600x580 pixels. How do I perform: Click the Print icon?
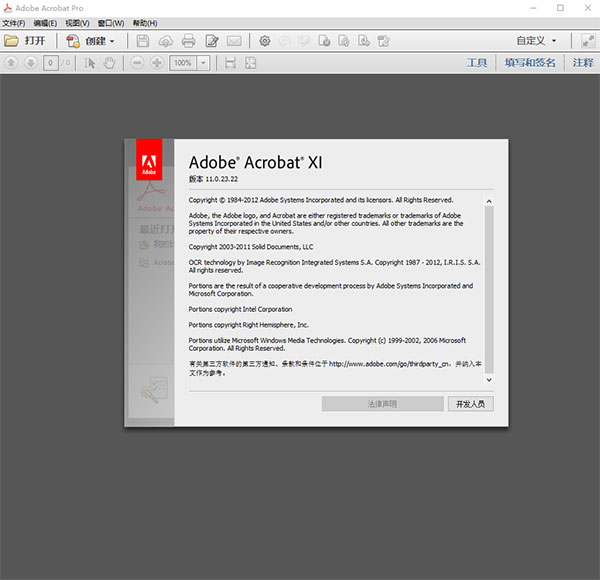(188, 41)
